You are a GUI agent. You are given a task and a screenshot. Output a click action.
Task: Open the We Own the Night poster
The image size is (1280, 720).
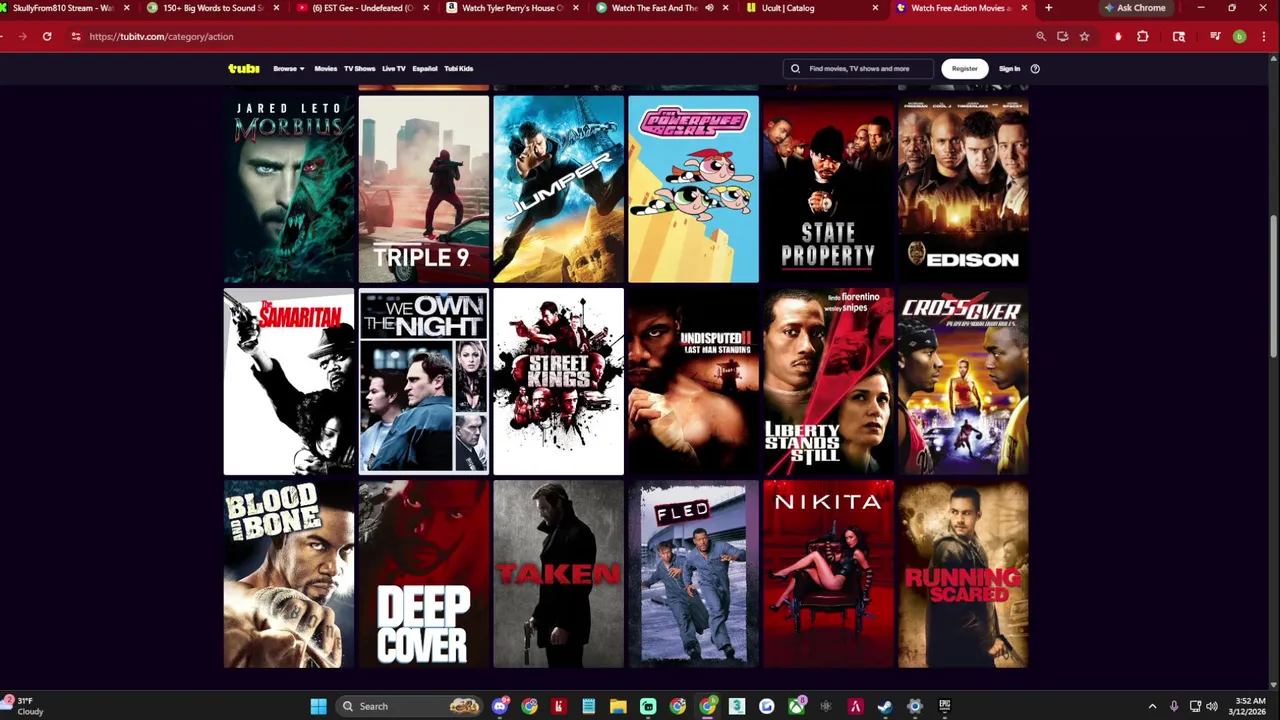pos(423,382)
